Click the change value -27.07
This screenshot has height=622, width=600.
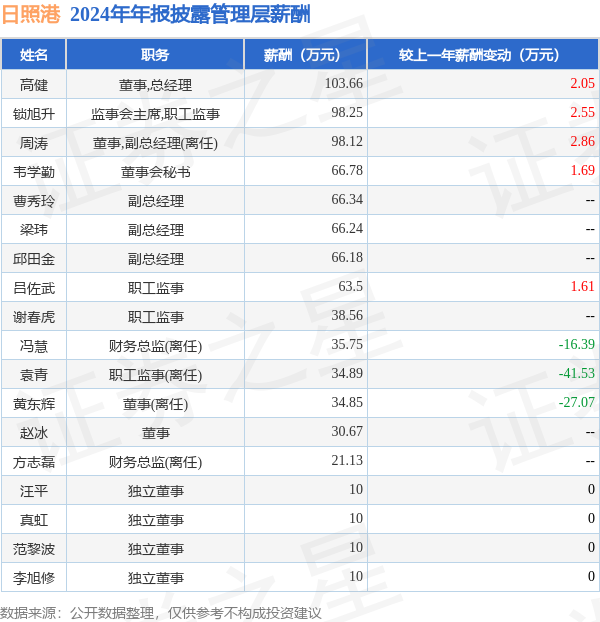pos(577,402)
